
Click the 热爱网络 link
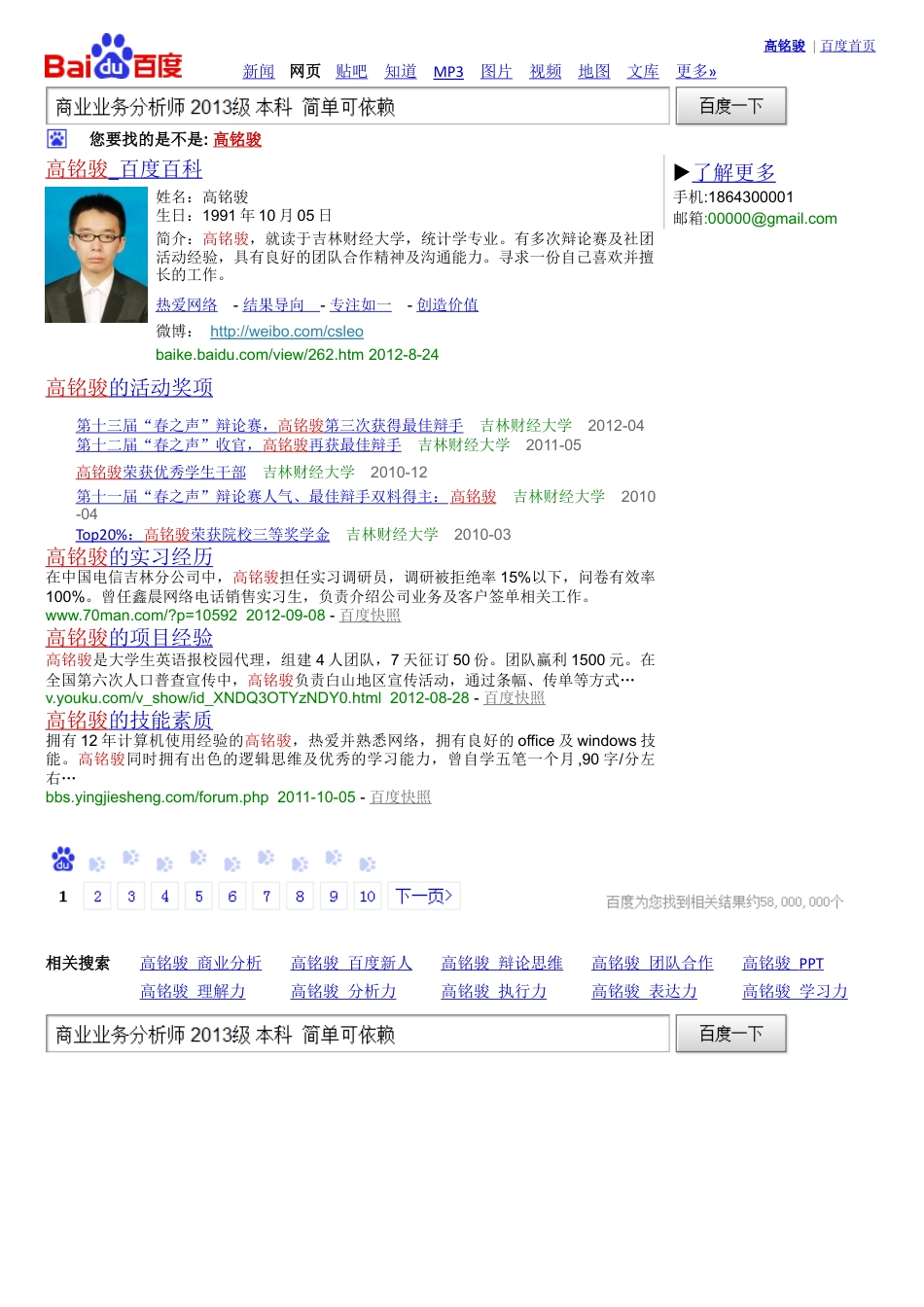click(187, 304)
